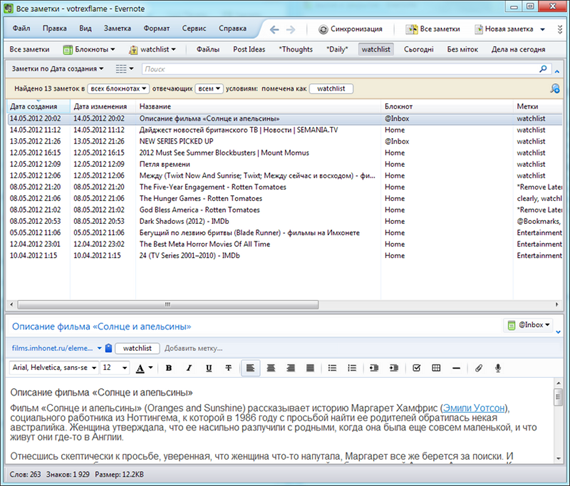Open всех блокнотах dropdown
This screenshot has width=570, height=486.
click(118, 88)
